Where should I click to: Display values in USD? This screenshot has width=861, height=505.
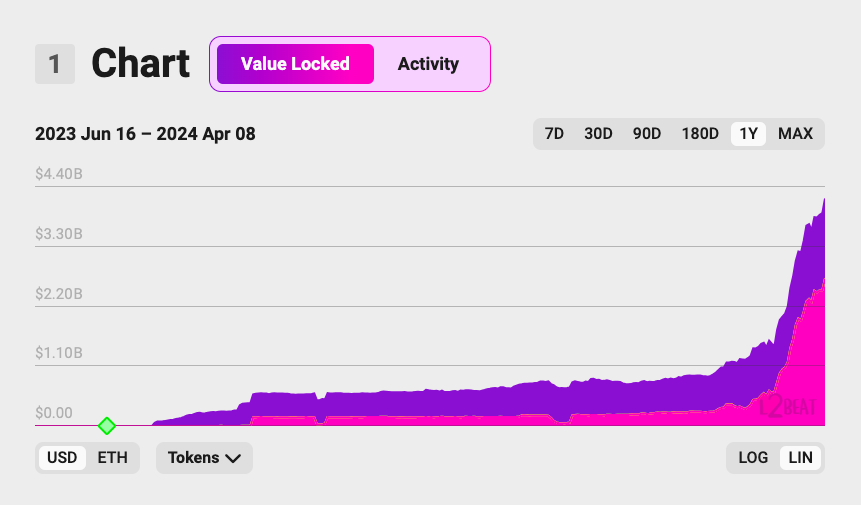pyautogui.click(x=62, y=458)
